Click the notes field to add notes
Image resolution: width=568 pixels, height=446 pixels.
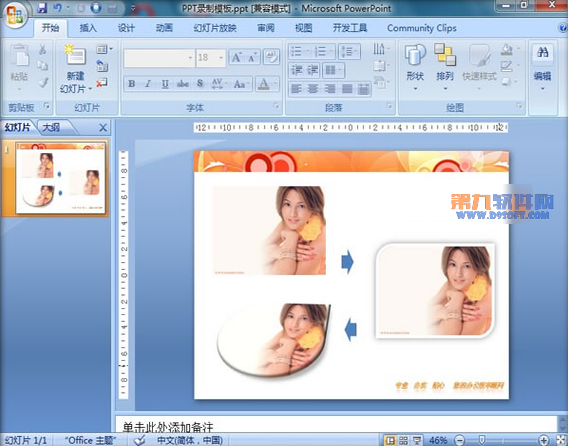(335, 425)
